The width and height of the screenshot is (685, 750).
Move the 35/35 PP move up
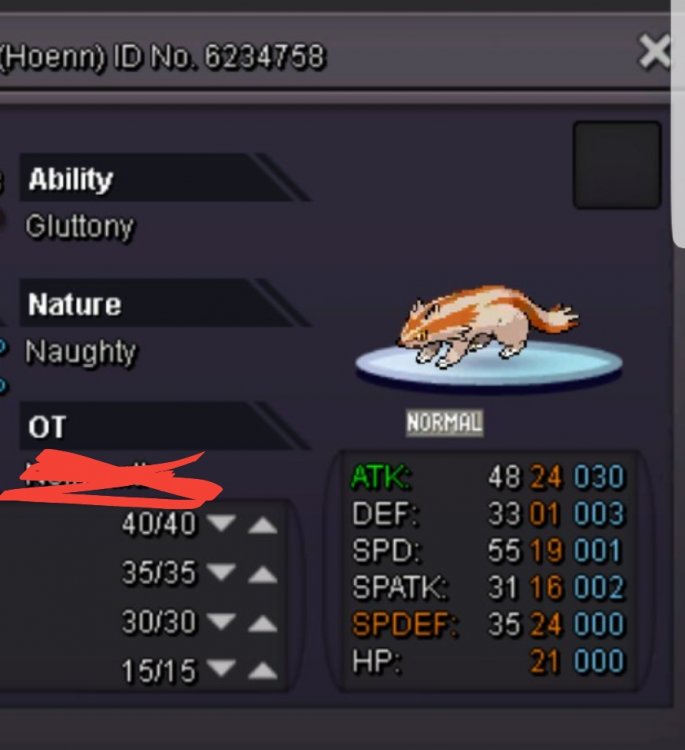pos(262,574)
